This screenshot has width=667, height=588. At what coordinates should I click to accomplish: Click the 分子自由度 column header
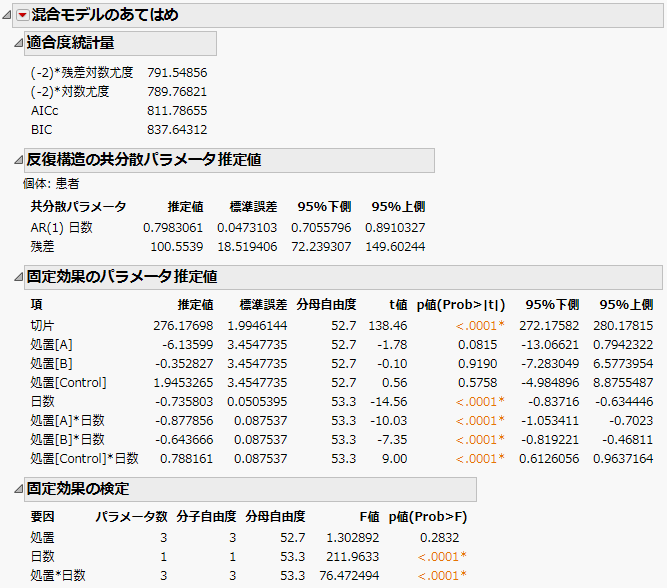[x=206, y=517]
